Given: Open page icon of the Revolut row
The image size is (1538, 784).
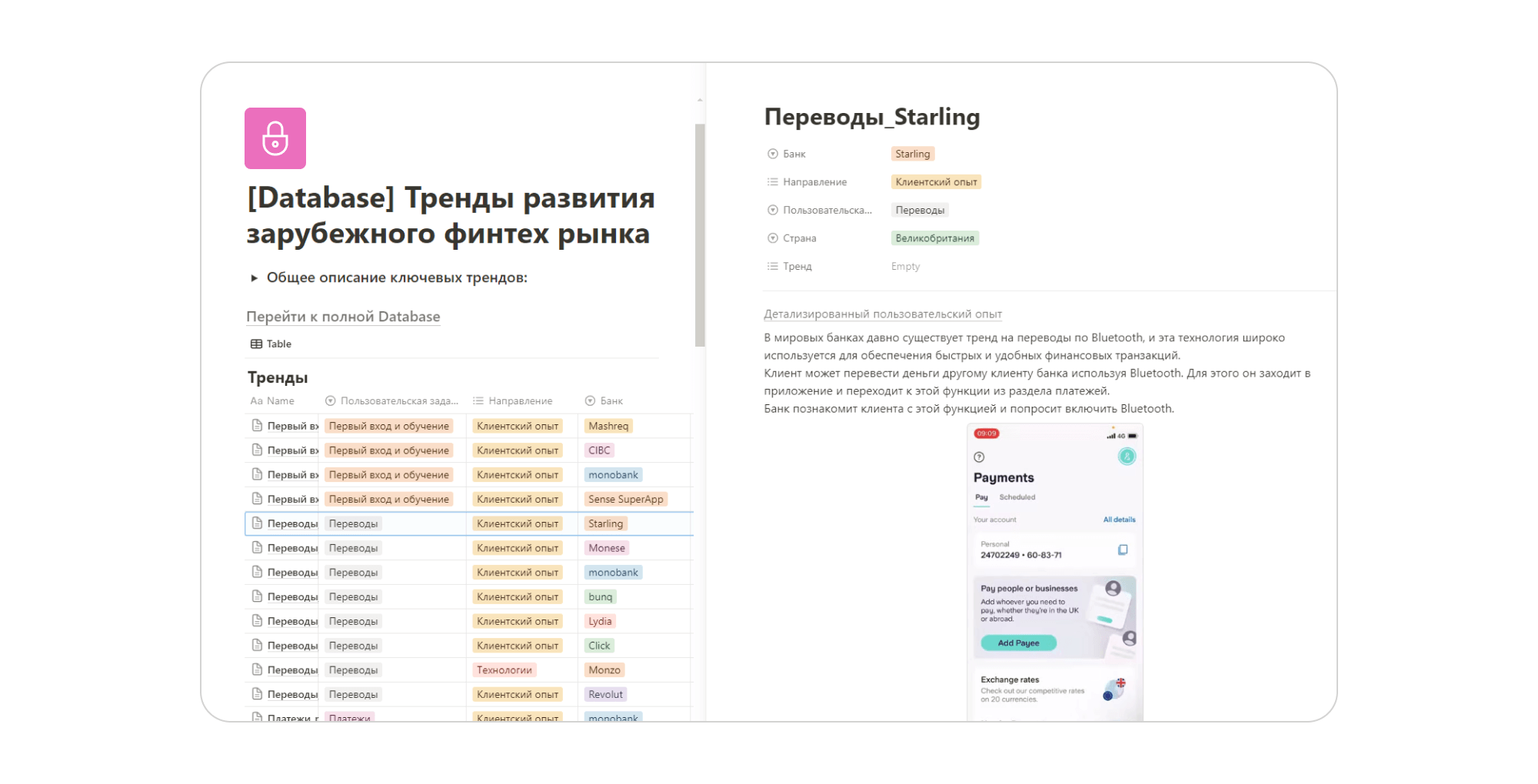Looking at the screenshot, I should click(x=258, y=694).
